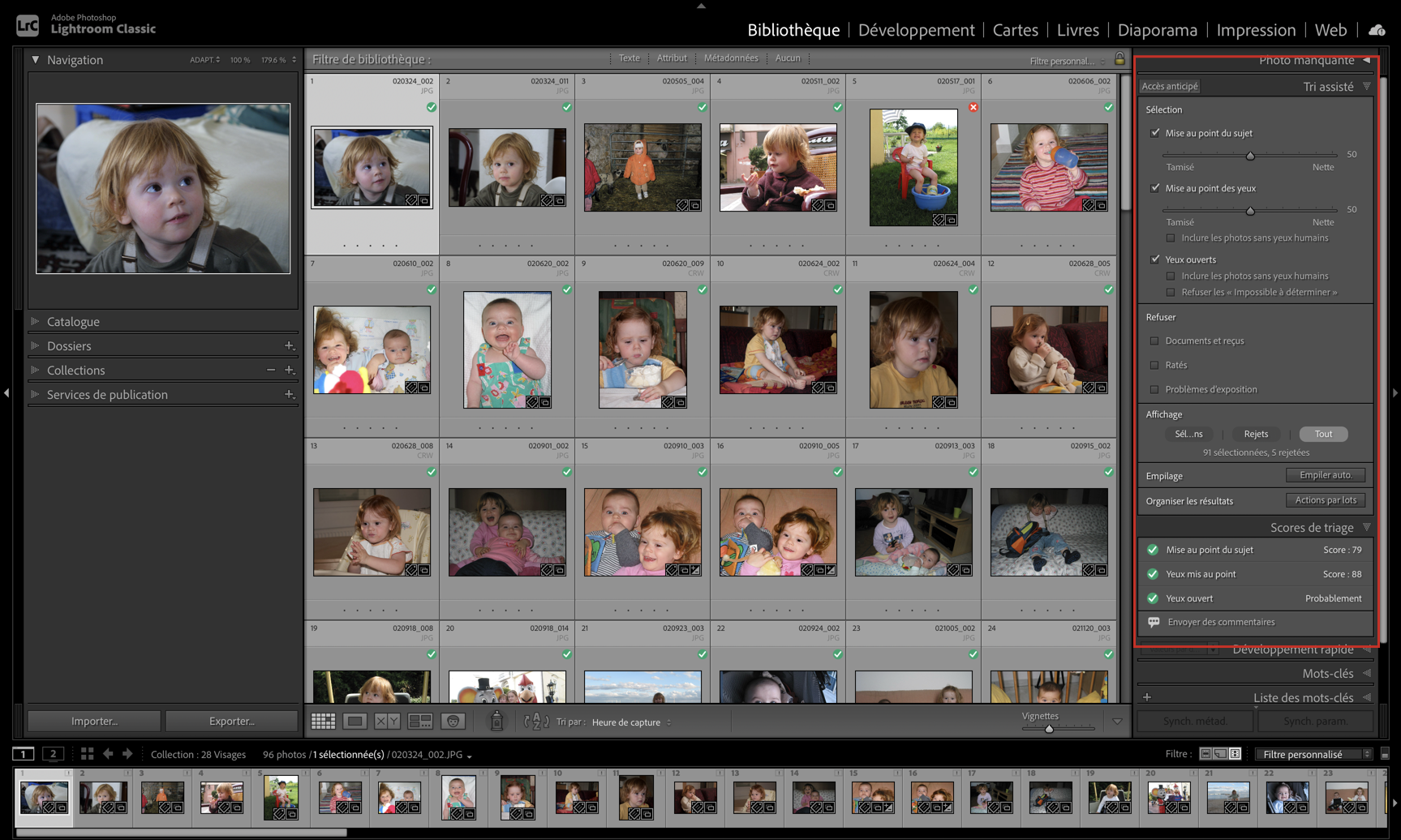Open the Tri par sort dropdown
The image size is (1401, 840).
[630, 722]
